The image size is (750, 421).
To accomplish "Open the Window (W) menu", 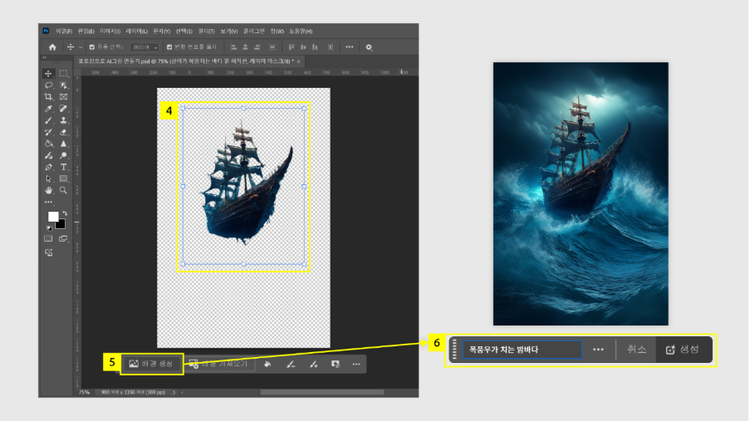I will [277, 31].
